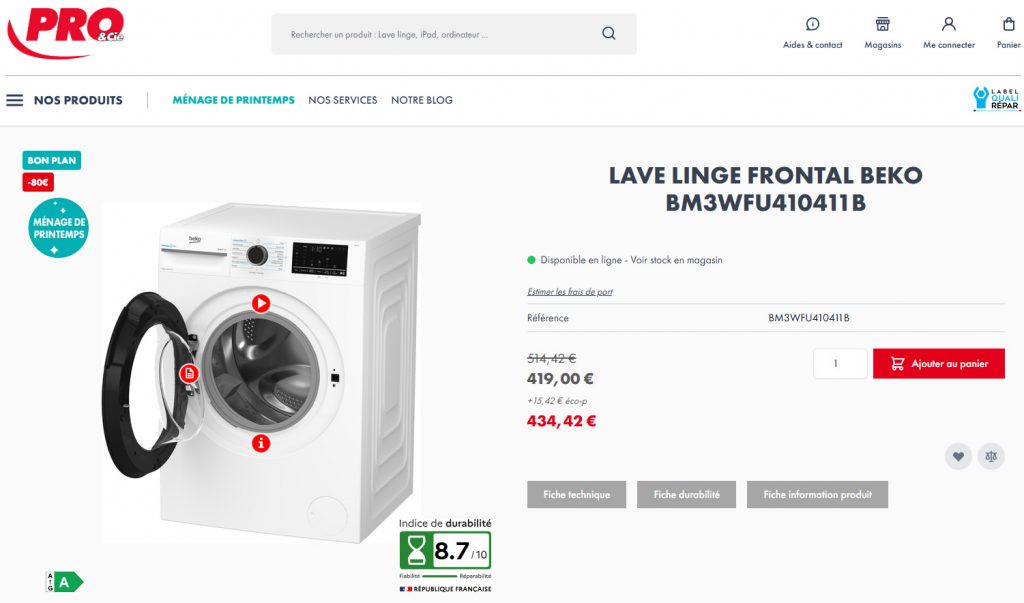Go to NOS SERVICES
Screen dimensions: 1024x603
[343, 100]
